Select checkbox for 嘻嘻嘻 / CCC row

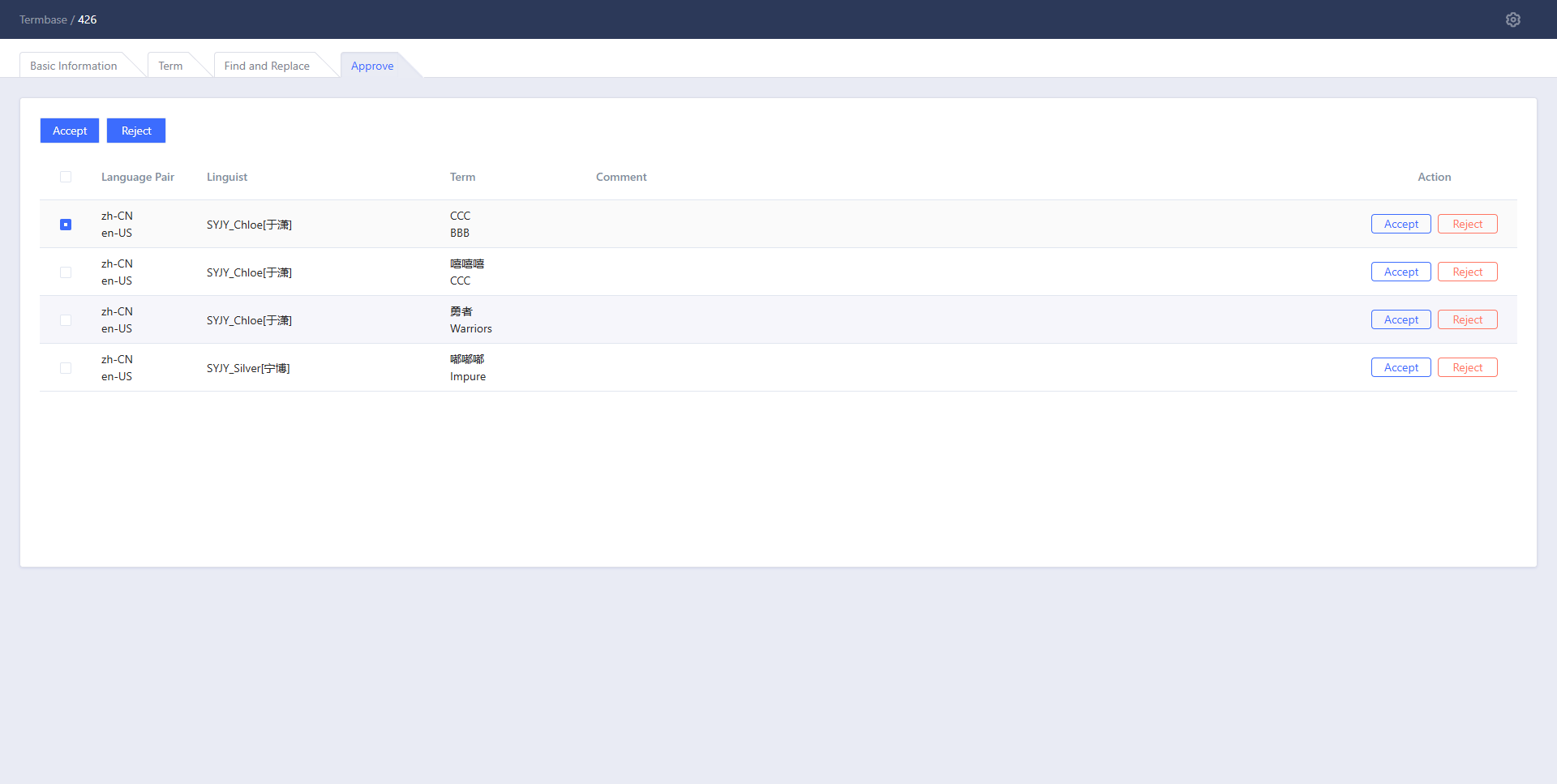point(66,272)
